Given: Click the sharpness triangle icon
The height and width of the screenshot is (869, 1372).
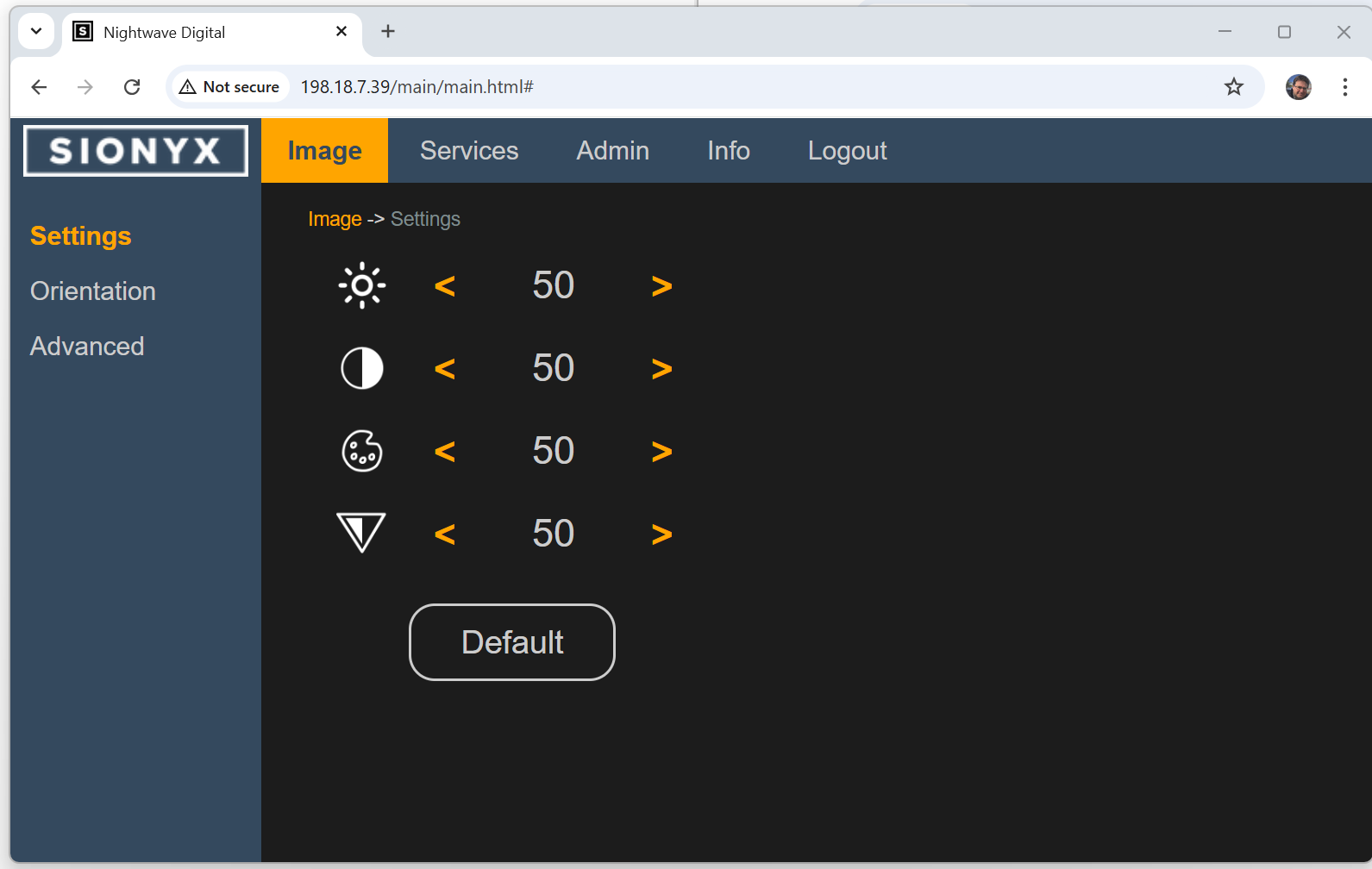Looking at the screenshot, I should click(x=361, y=532).
